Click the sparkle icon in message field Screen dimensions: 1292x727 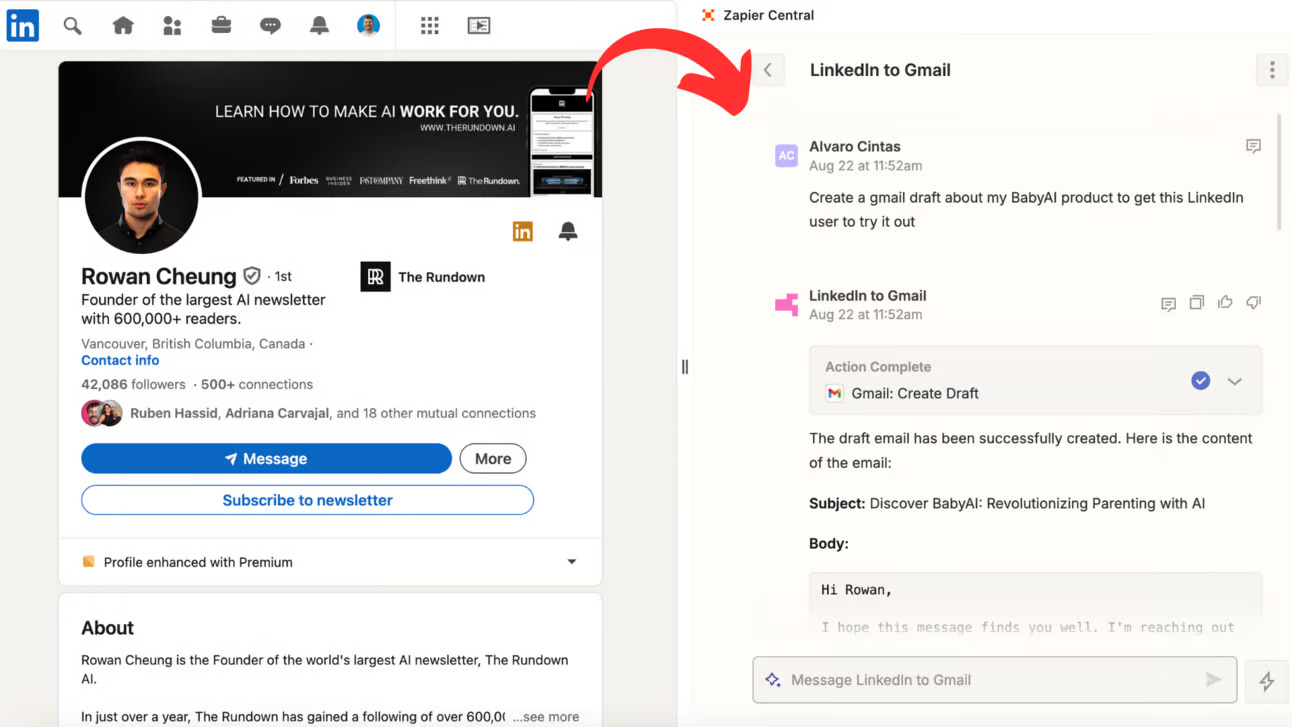(773, 680)
